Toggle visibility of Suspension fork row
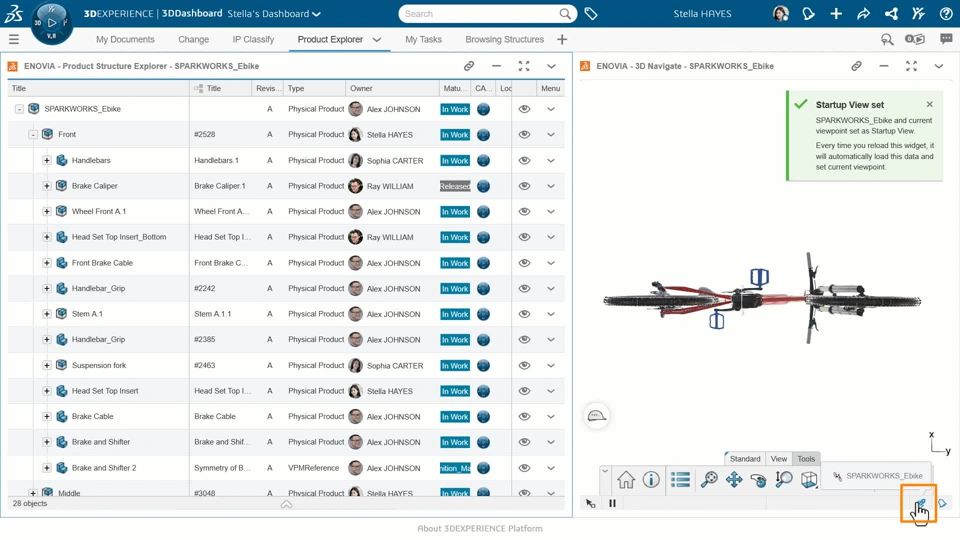This screenshot has height=540, width=960. (x=524, y=366)
